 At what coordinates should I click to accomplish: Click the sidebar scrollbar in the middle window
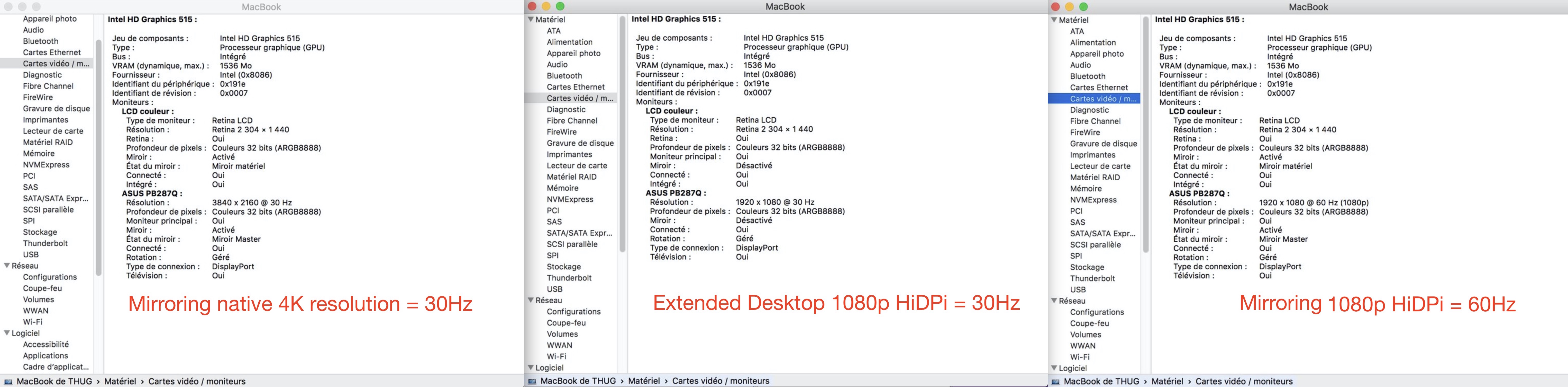click(x=622, y=134)
